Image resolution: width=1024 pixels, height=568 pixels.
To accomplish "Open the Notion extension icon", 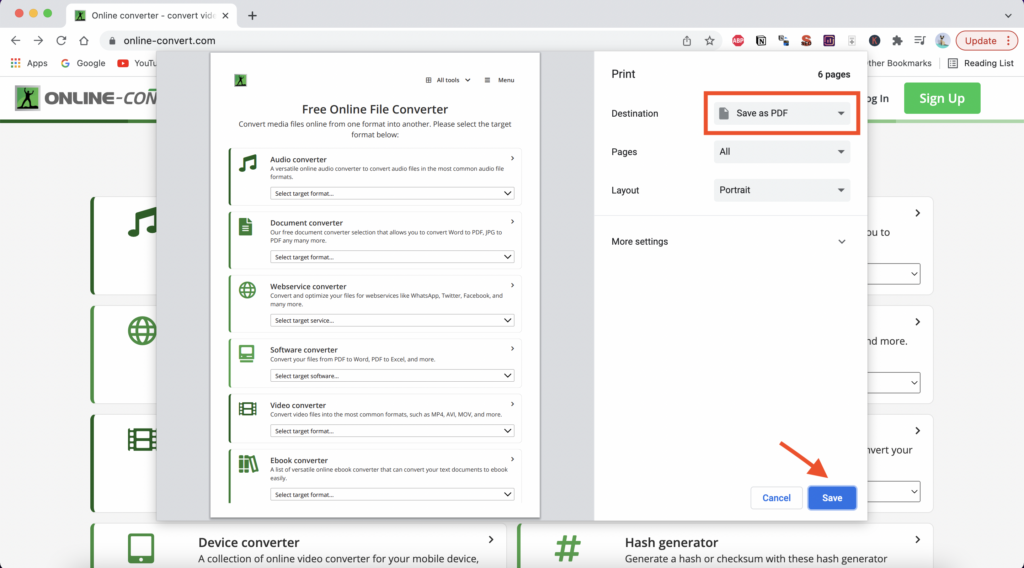I will click(x=761, y=40).
